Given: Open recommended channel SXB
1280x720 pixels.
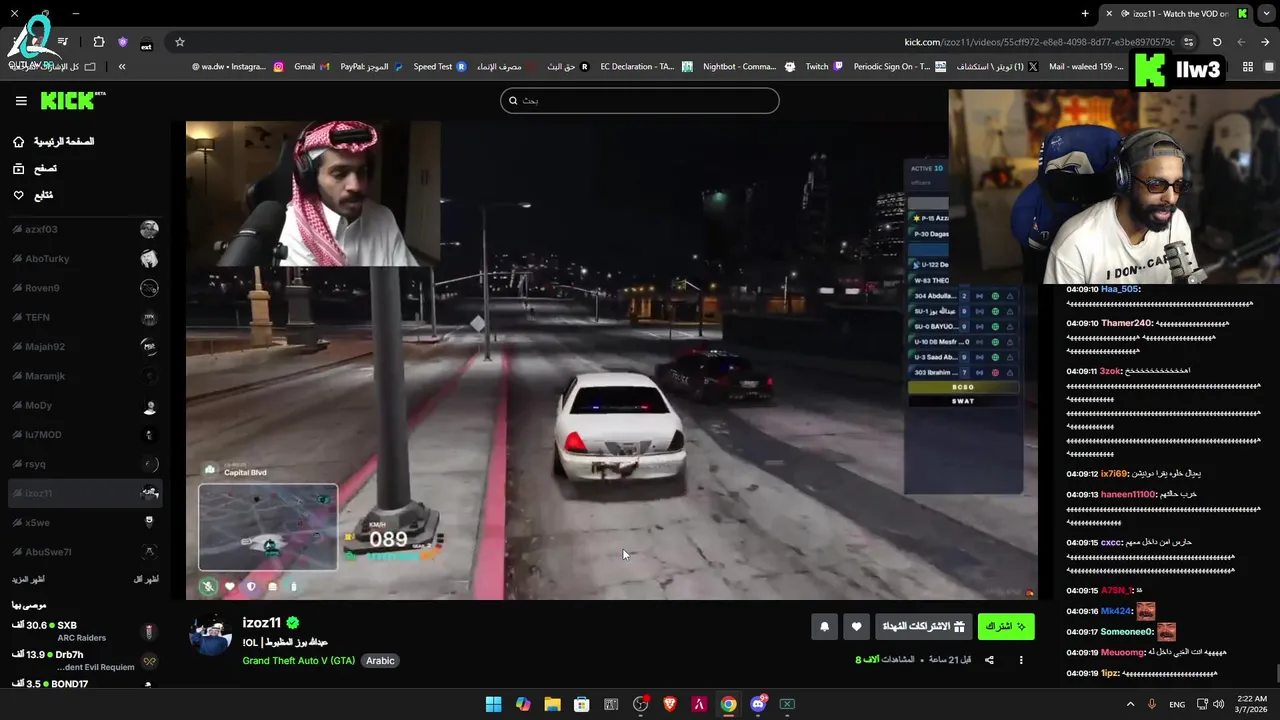Looking at the screenshot, I should pyautogui.click(x=85, y=631).
